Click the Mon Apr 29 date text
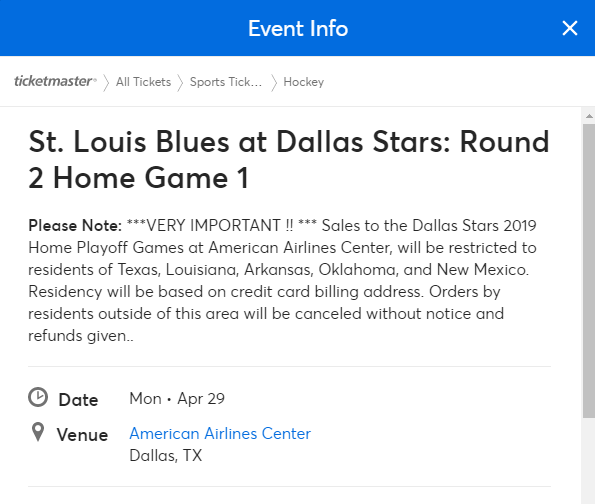Screen dimensions: 595x504 (x=177, y=398)
